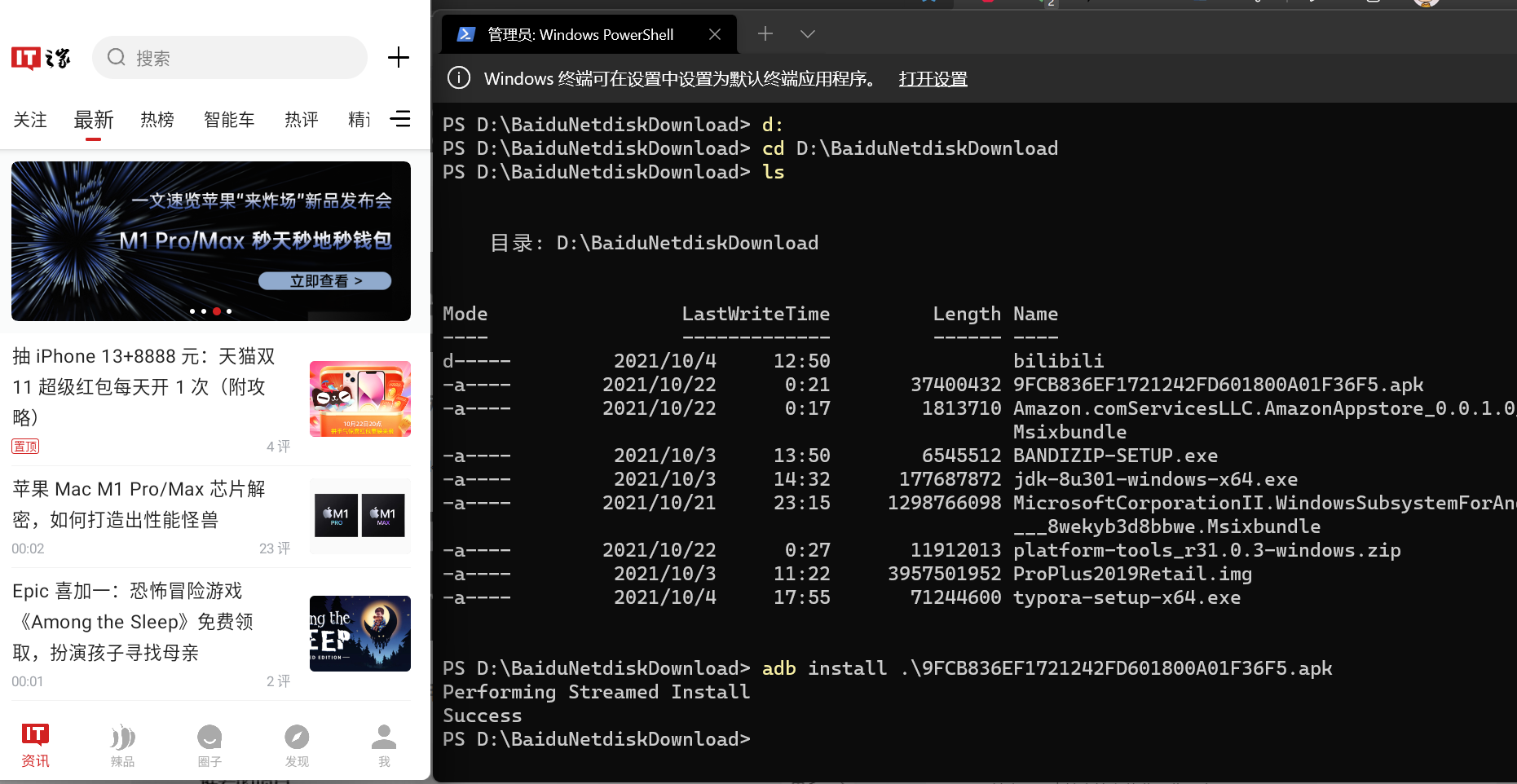
Task: Select the 圈子 bottom navigation icon
Action: tap(209, 745)
